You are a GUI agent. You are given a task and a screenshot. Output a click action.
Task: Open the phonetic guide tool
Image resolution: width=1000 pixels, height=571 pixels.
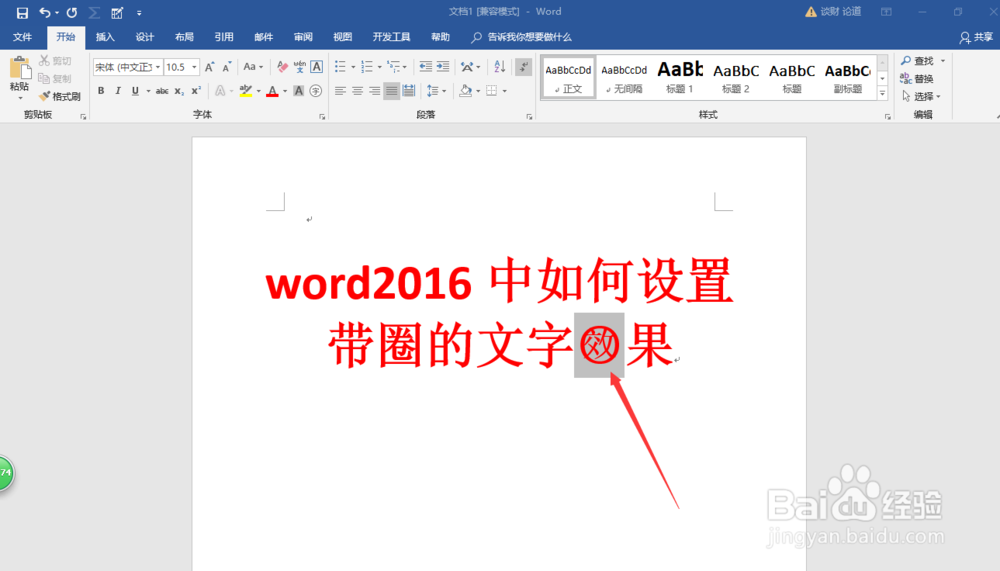pos(299,67)
